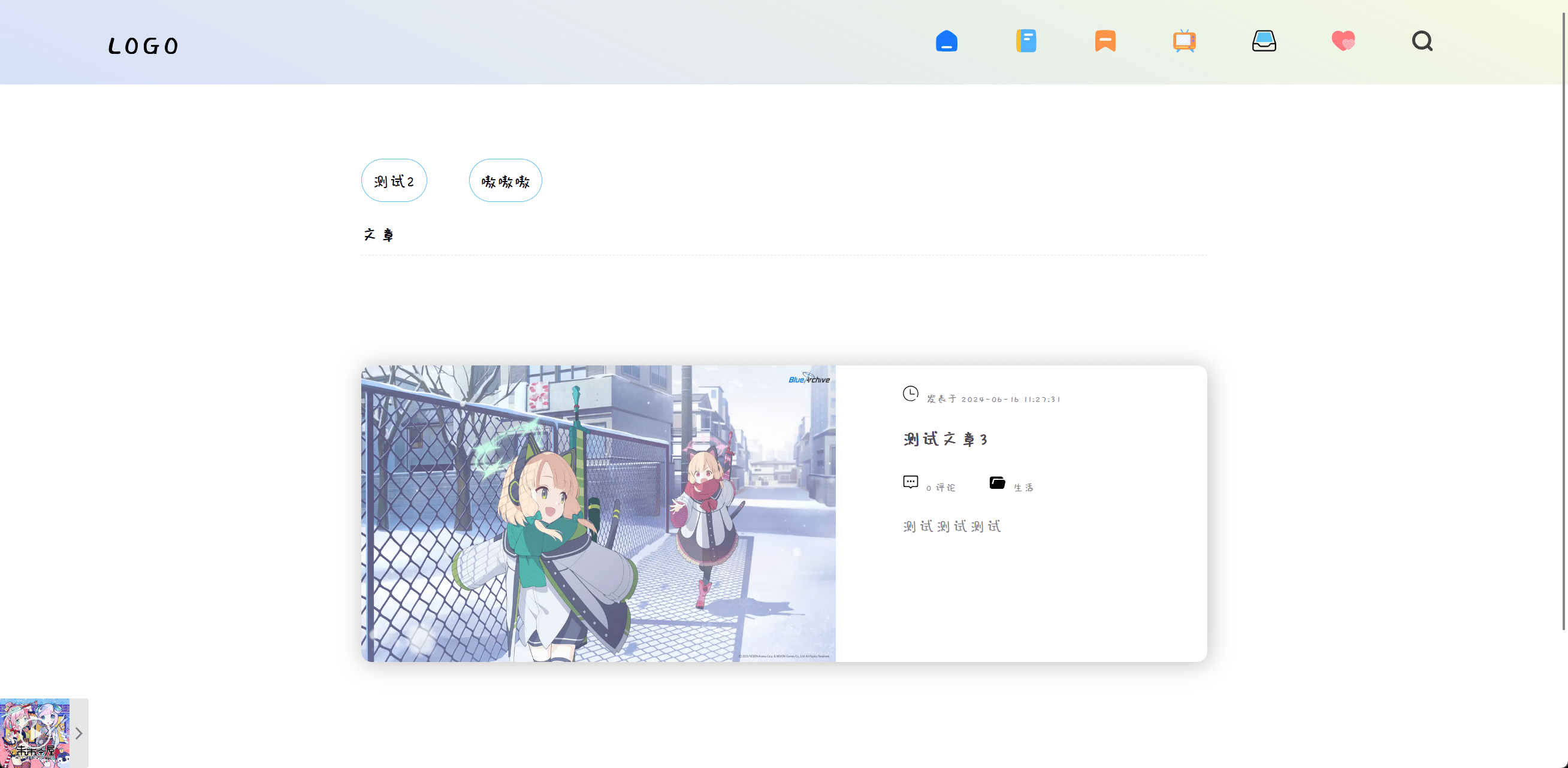This screenshot has width=1568, height=768.
Task: Click the LOGO site title
Action: (143, 46)
